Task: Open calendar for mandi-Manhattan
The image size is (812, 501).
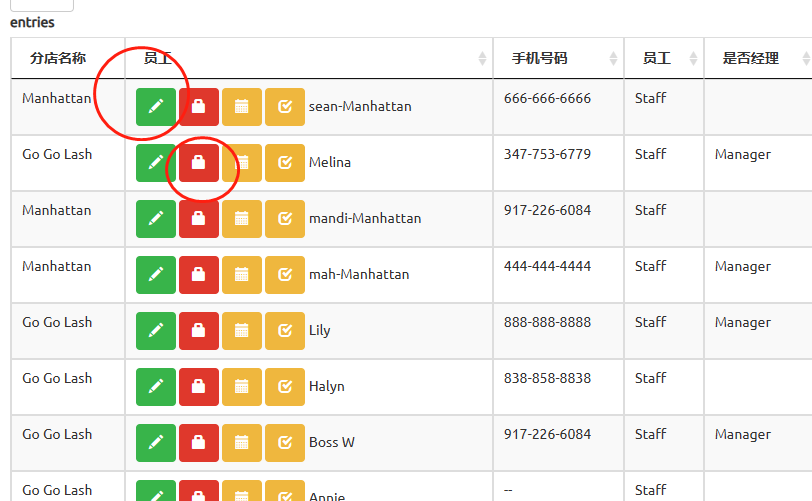Action: 242,219
